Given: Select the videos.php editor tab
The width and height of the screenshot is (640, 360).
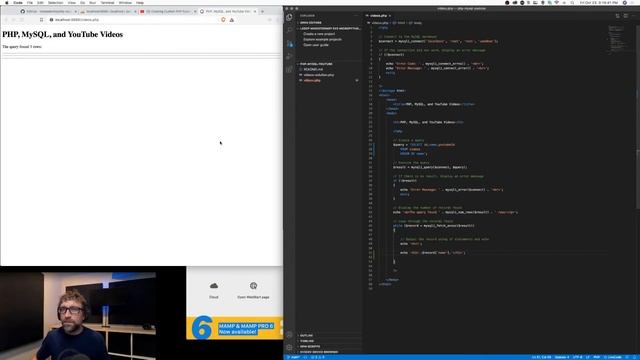Looking at the screenshot, I should (x=378, y=16).
